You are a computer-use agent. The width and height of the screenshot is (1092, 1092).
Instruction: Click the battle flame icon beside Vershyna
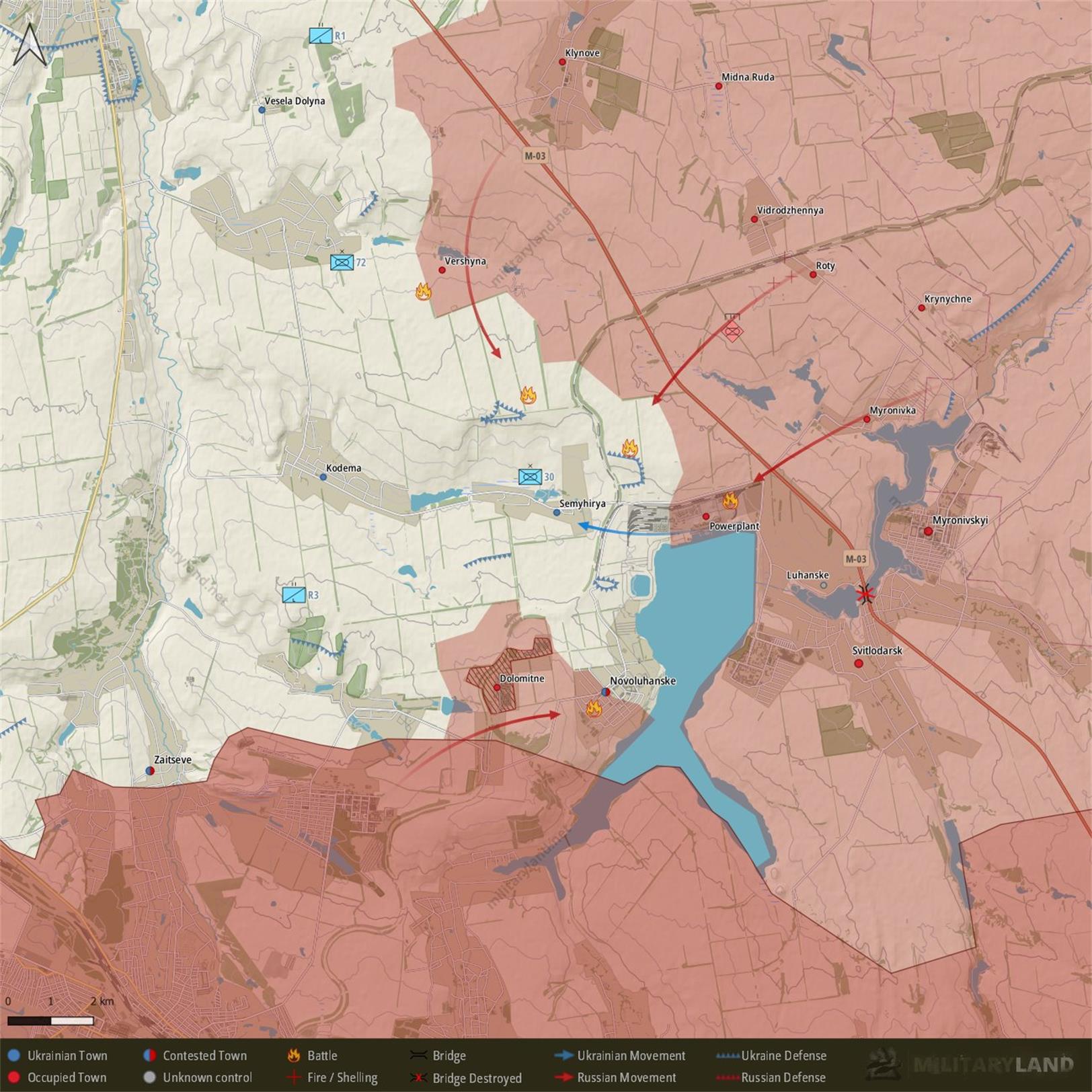[x=423, y=291]
